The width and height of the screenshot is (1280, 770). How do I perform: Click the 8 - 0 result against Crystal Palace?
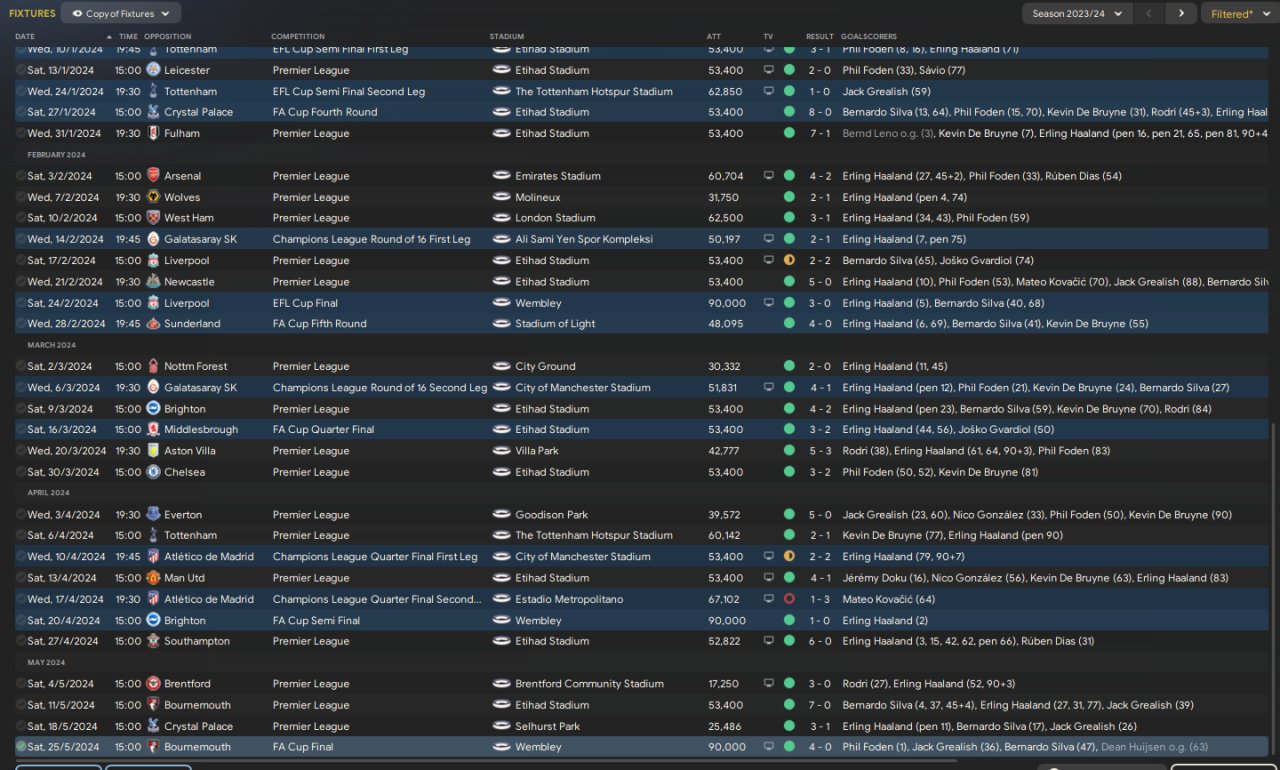point(819,112)
